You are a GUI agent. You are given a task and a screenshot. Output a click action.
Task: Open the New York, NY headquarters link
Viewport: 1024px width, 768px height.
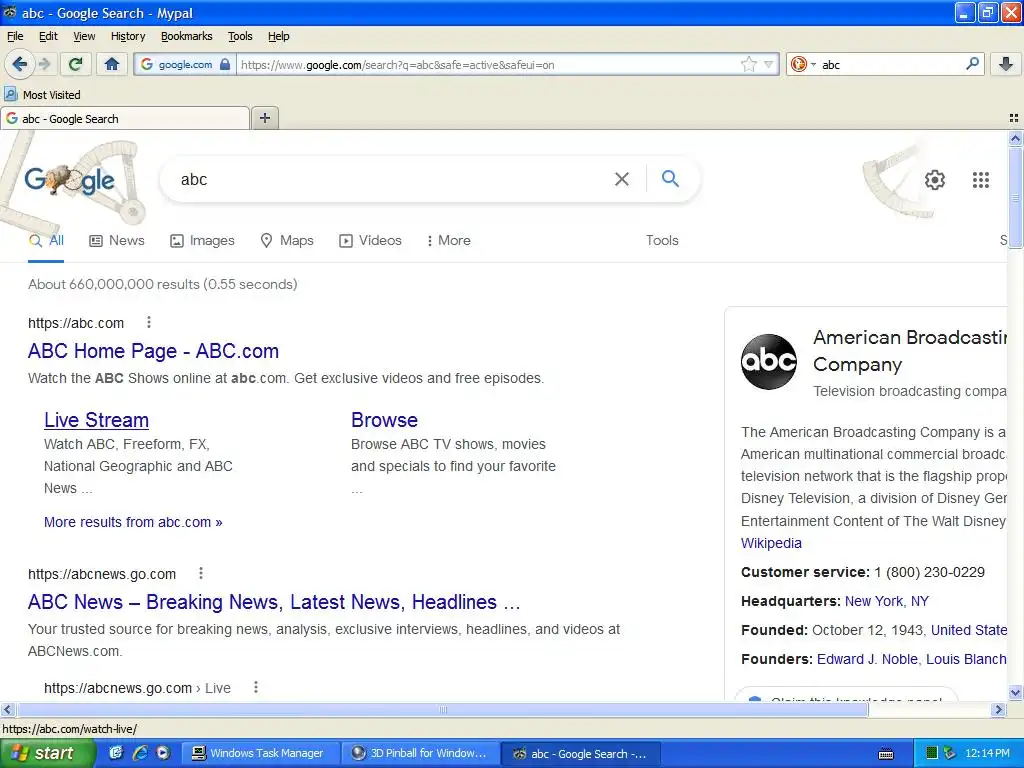click(x=887, y=601)
